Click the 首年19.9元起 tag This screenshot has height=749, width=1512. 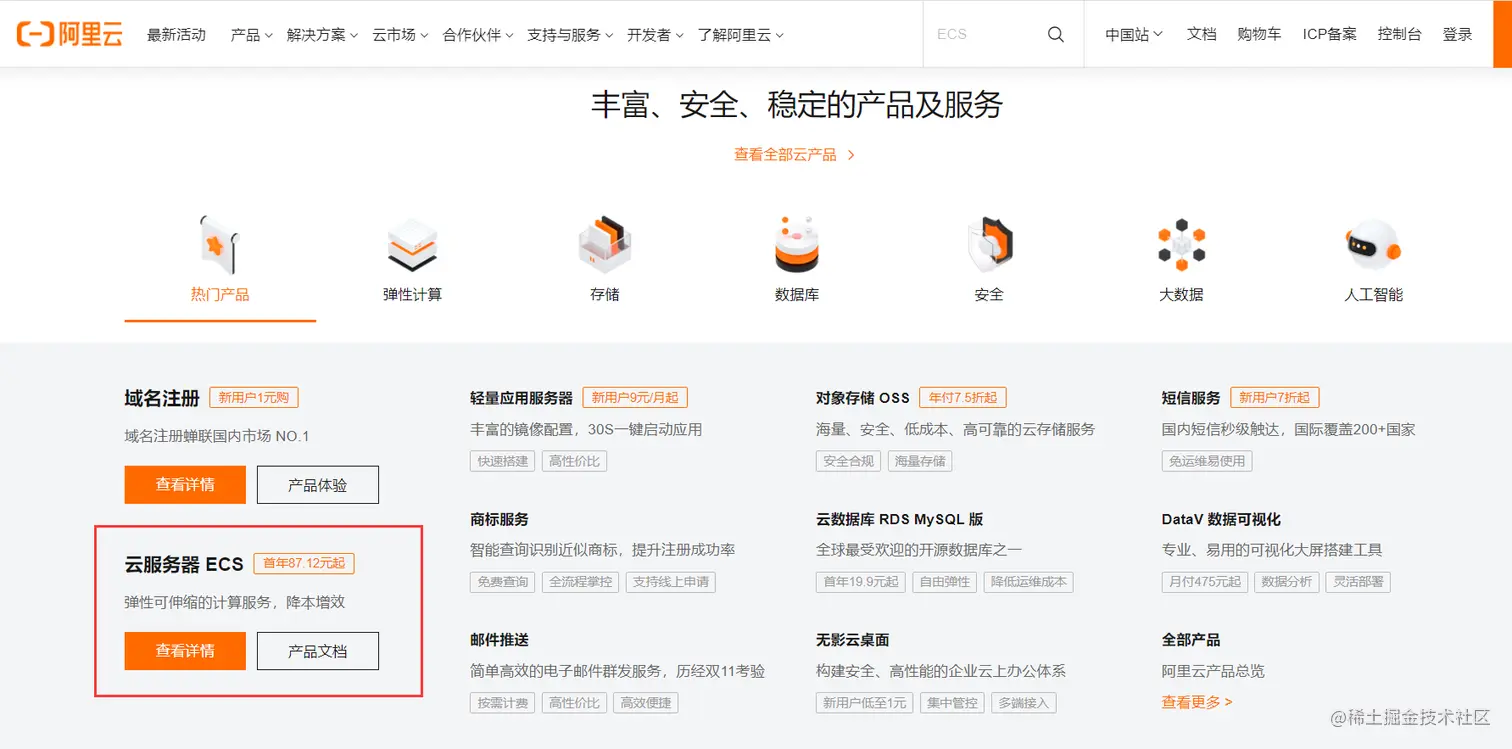tap(861, 582)
